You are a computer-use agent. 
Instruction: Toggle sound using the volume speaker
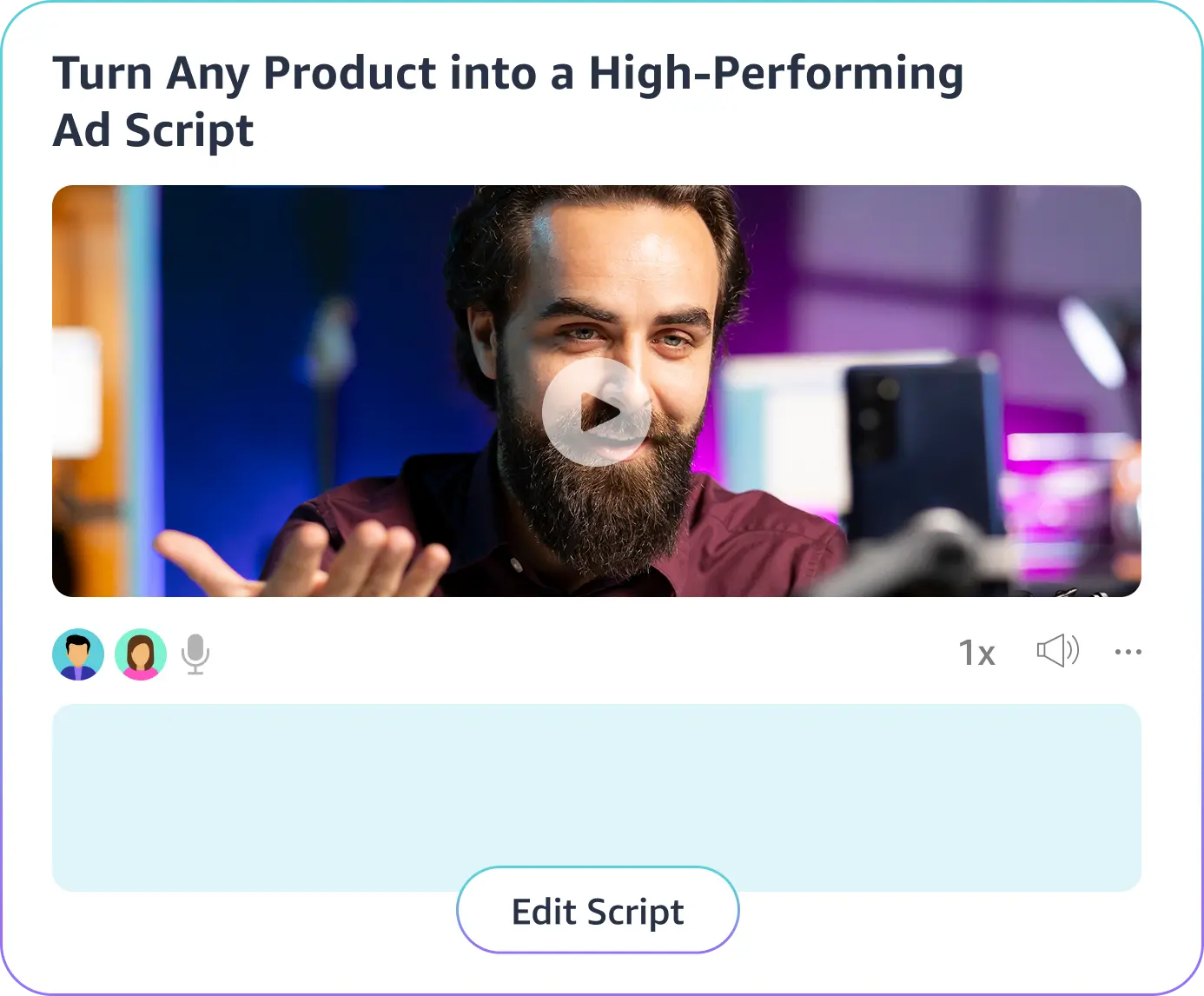1057,651
